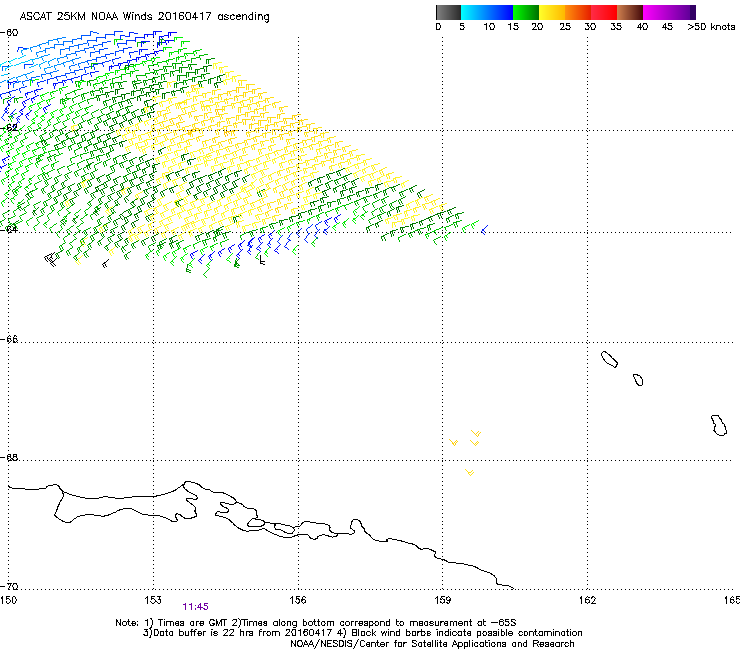Click the title text ASCAT 25KM NOAA Winds
This screenshot has width=740, height=650.
[x=87, y=16]
